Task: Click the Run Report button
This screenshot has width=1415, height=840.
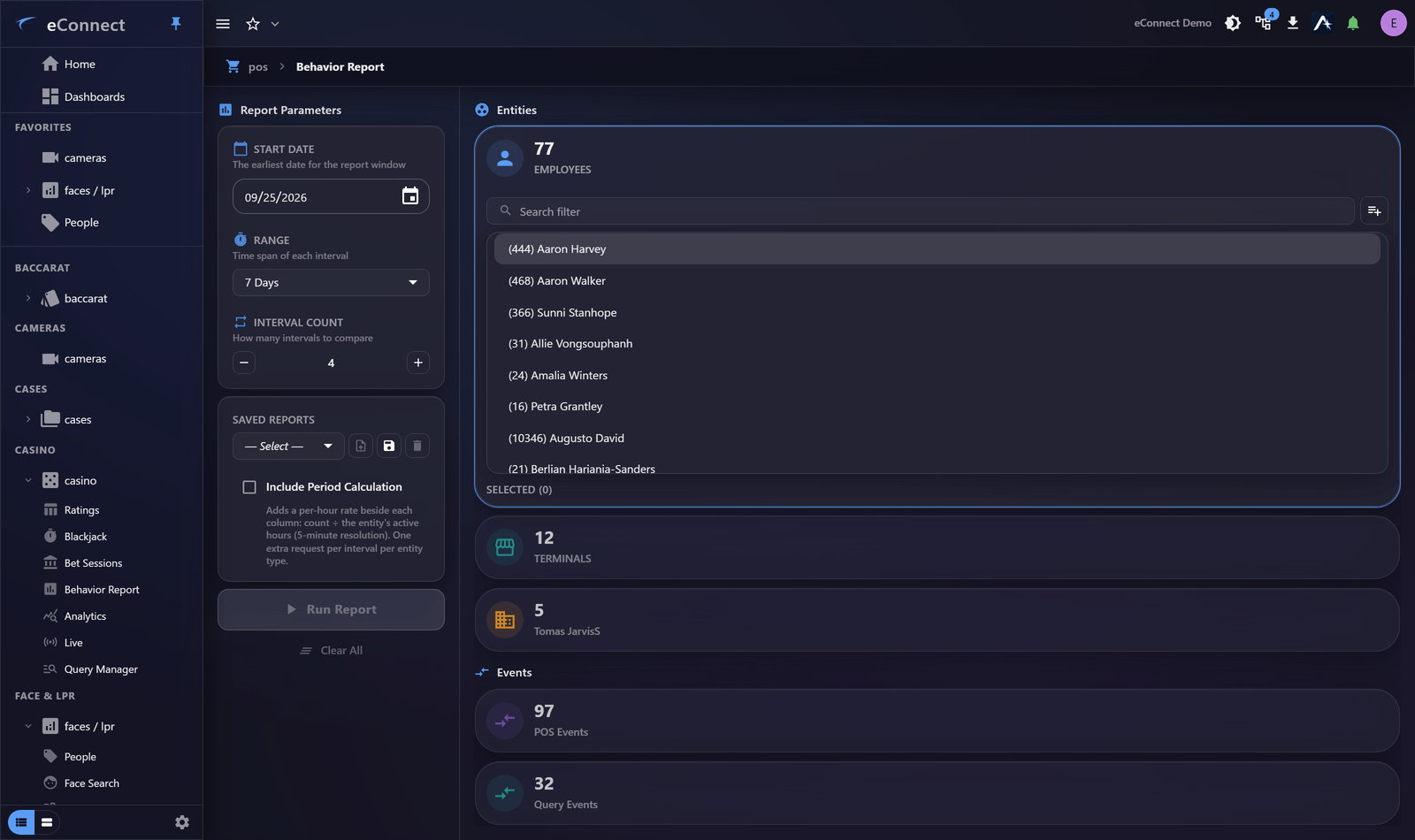Action: [x=331, y=609]
